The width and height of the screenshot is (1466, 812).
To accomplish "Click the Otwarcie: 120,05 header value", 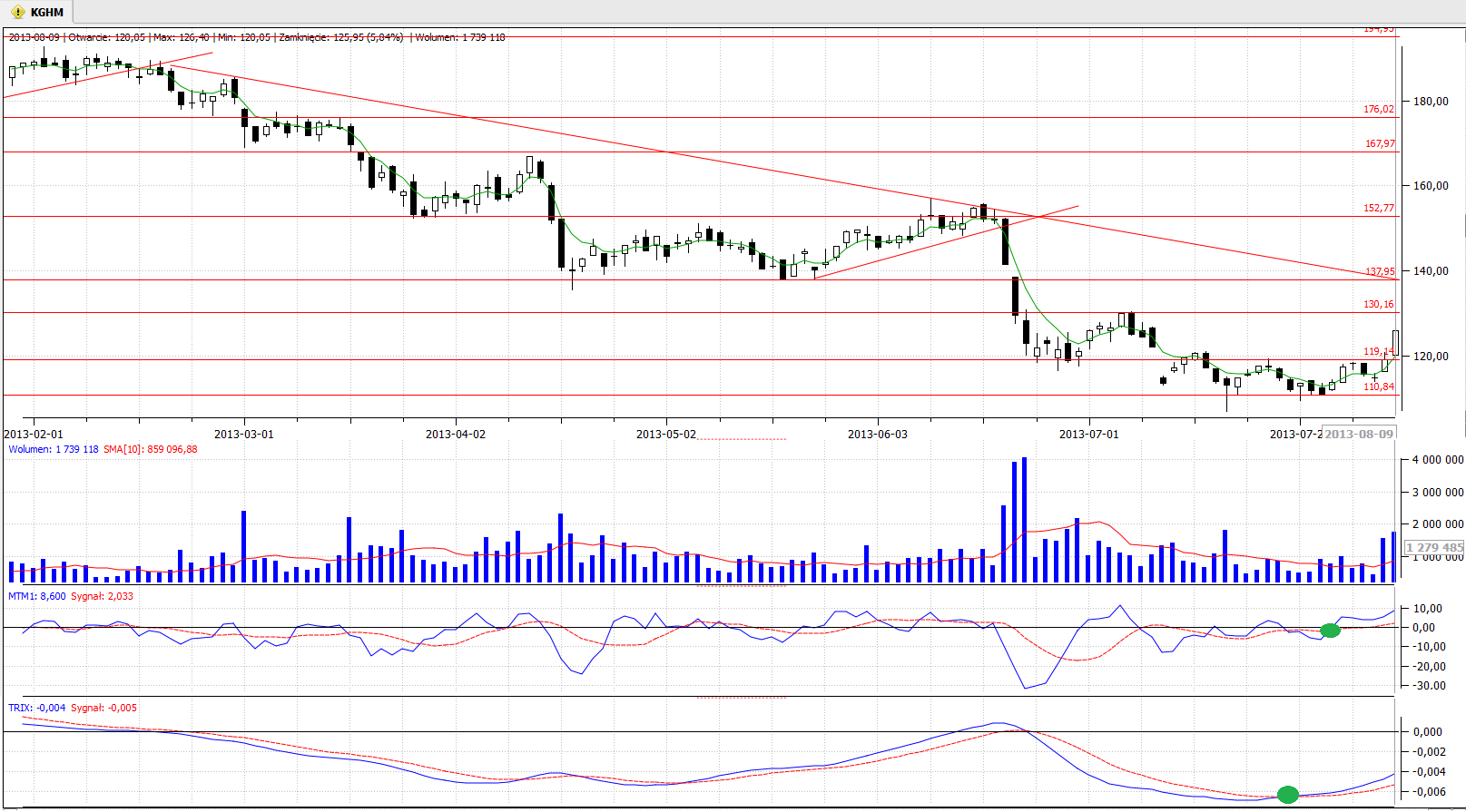I will pyautogui.click(x=107, y=37).
